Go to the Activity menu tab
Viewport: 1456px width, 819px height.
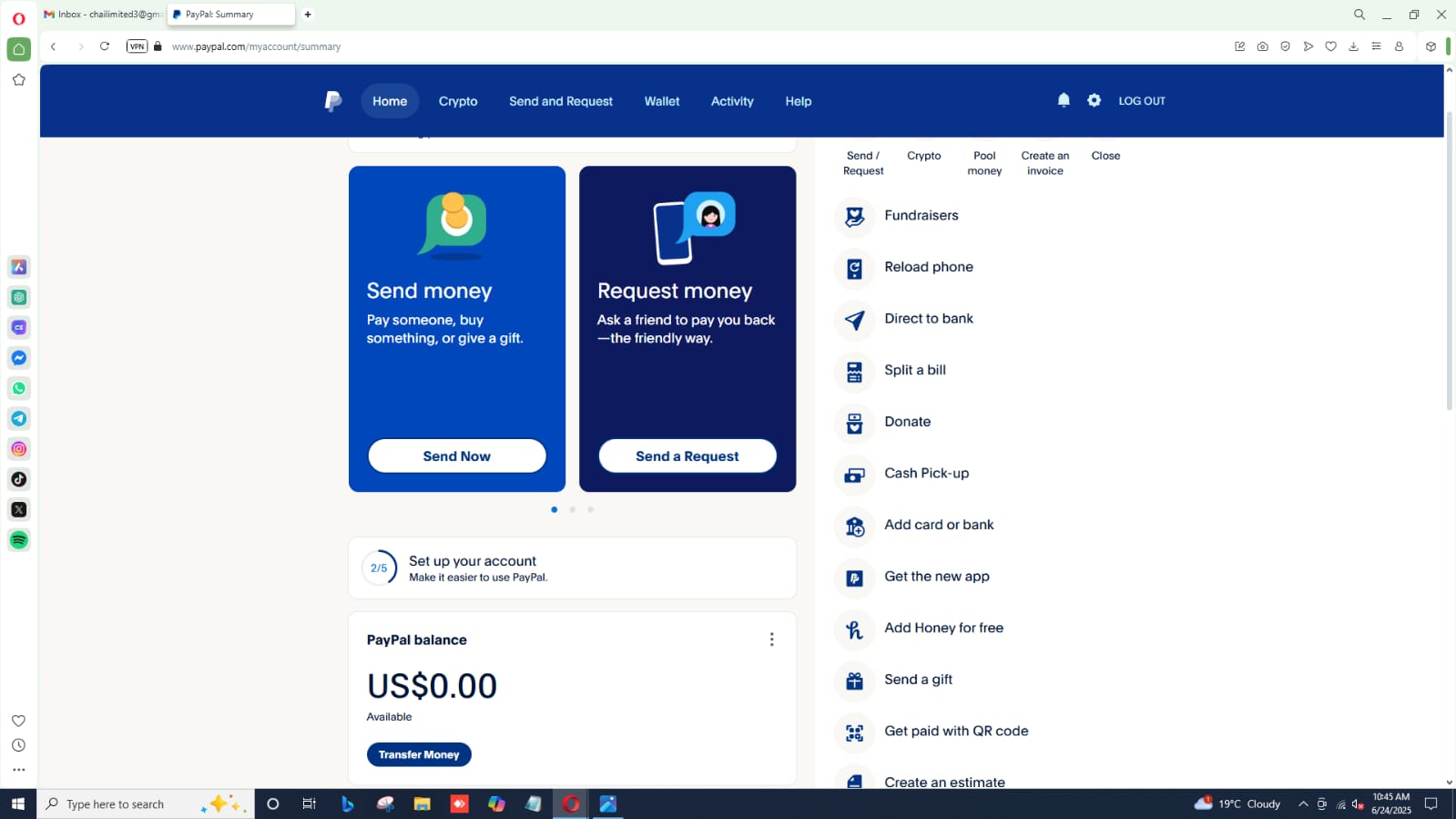click(731, 101)
